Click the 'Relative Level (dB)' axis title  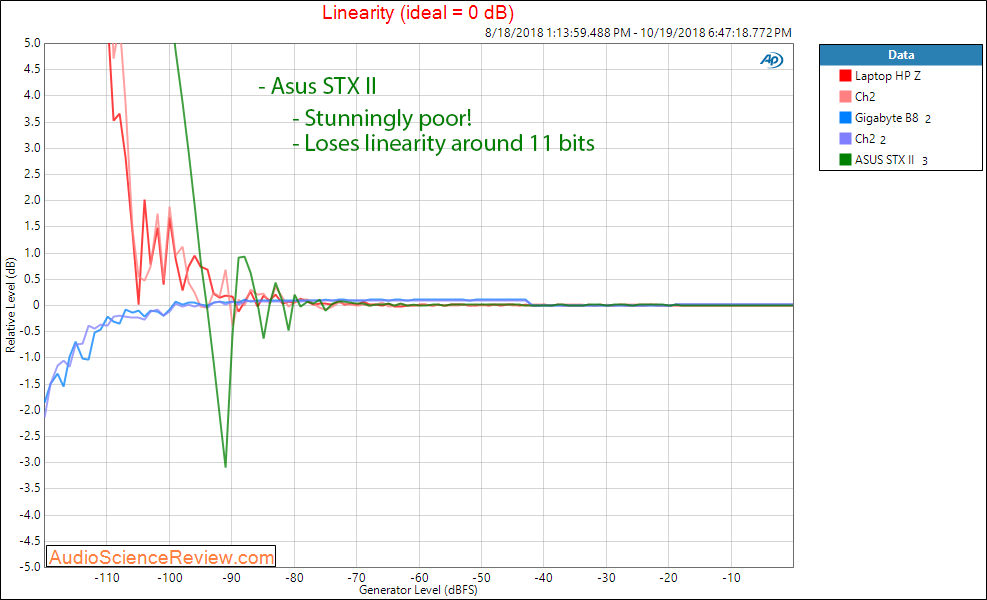pos(10,305)
